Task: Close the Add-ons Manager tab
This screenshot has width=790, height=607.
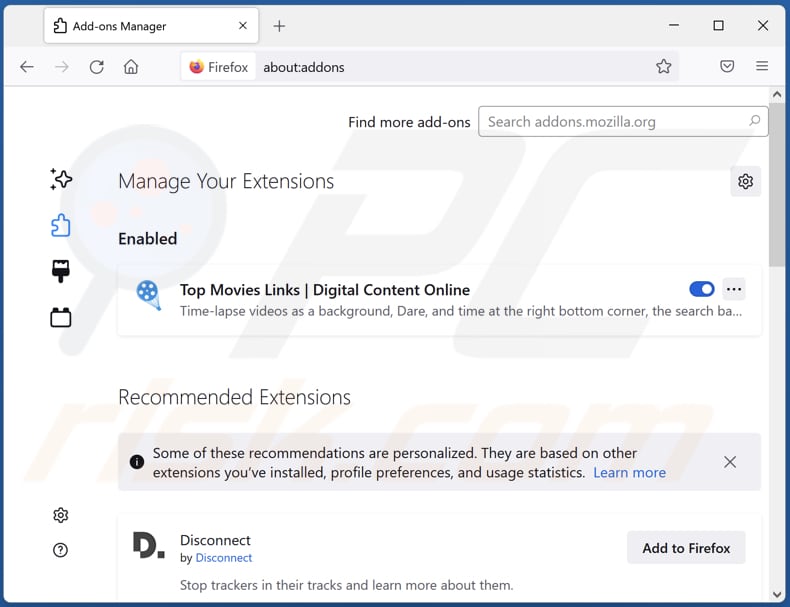Action: click(x=243, y=26)
